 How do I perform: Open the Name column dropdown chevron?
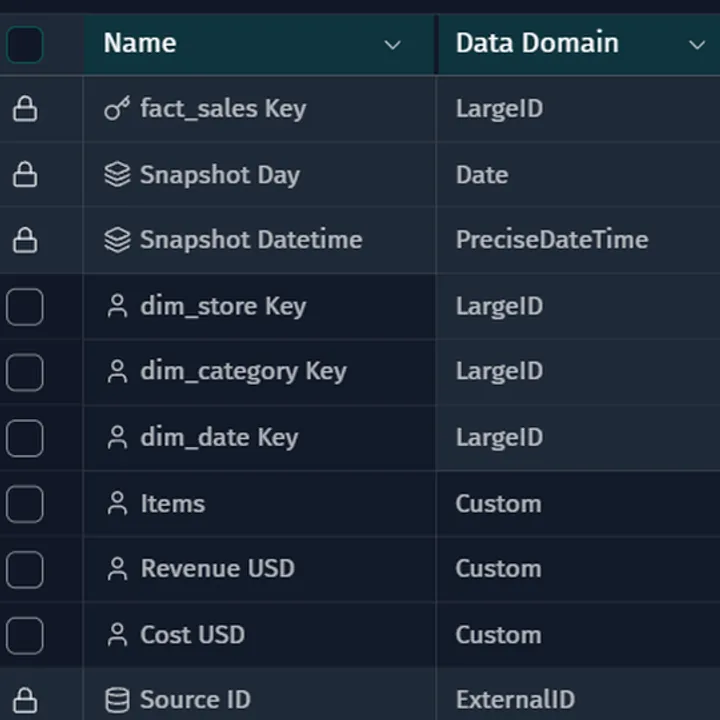click(392, 45)
